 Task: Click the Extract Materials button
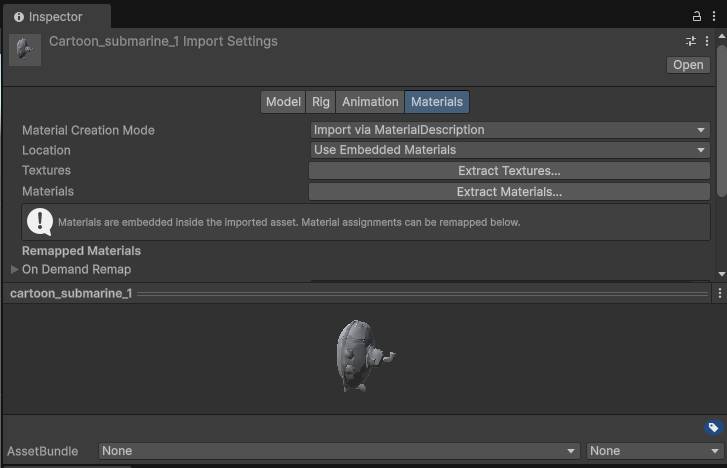[510, 192]
